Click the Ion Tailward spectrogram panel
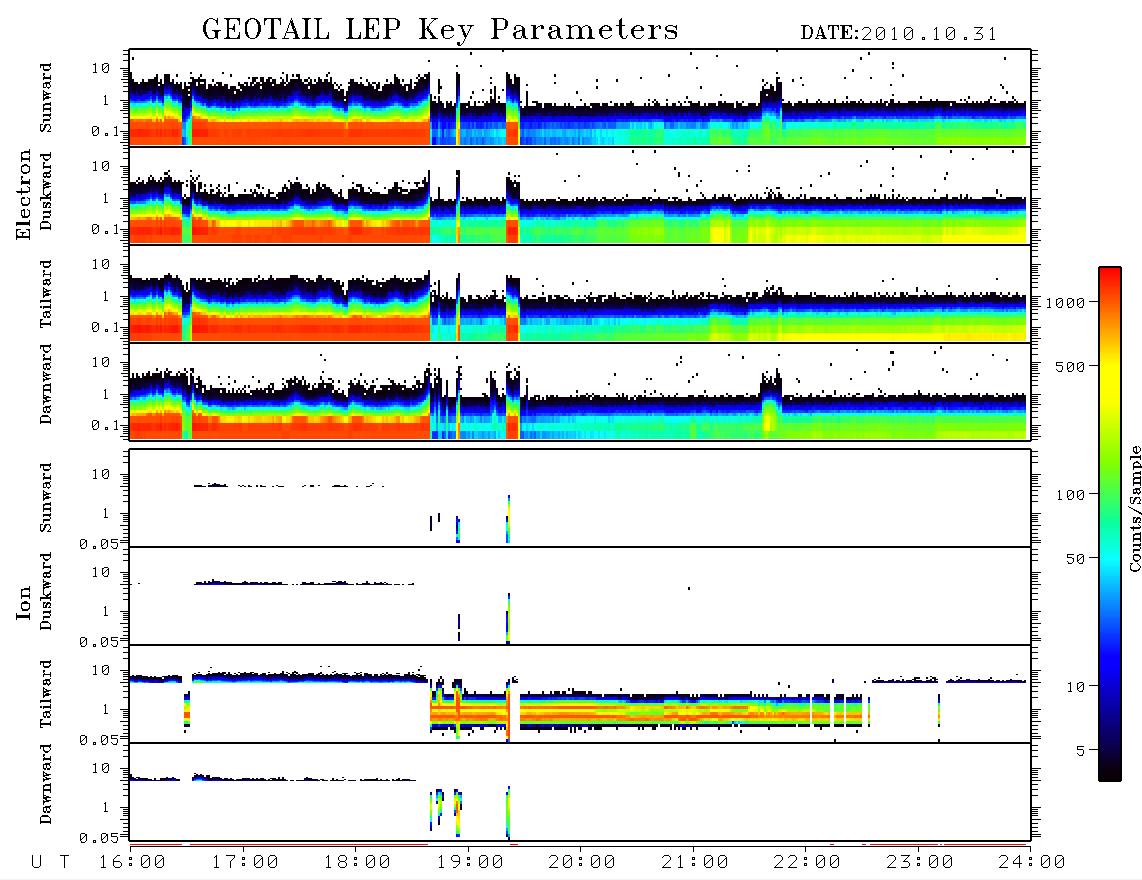 point(580,694)
